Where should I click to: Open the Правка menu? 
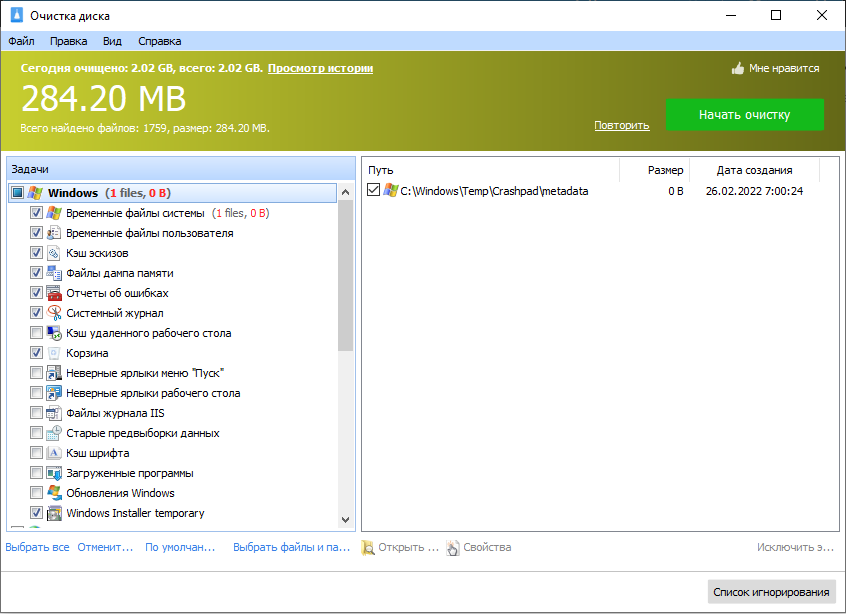tap(69, 41)
